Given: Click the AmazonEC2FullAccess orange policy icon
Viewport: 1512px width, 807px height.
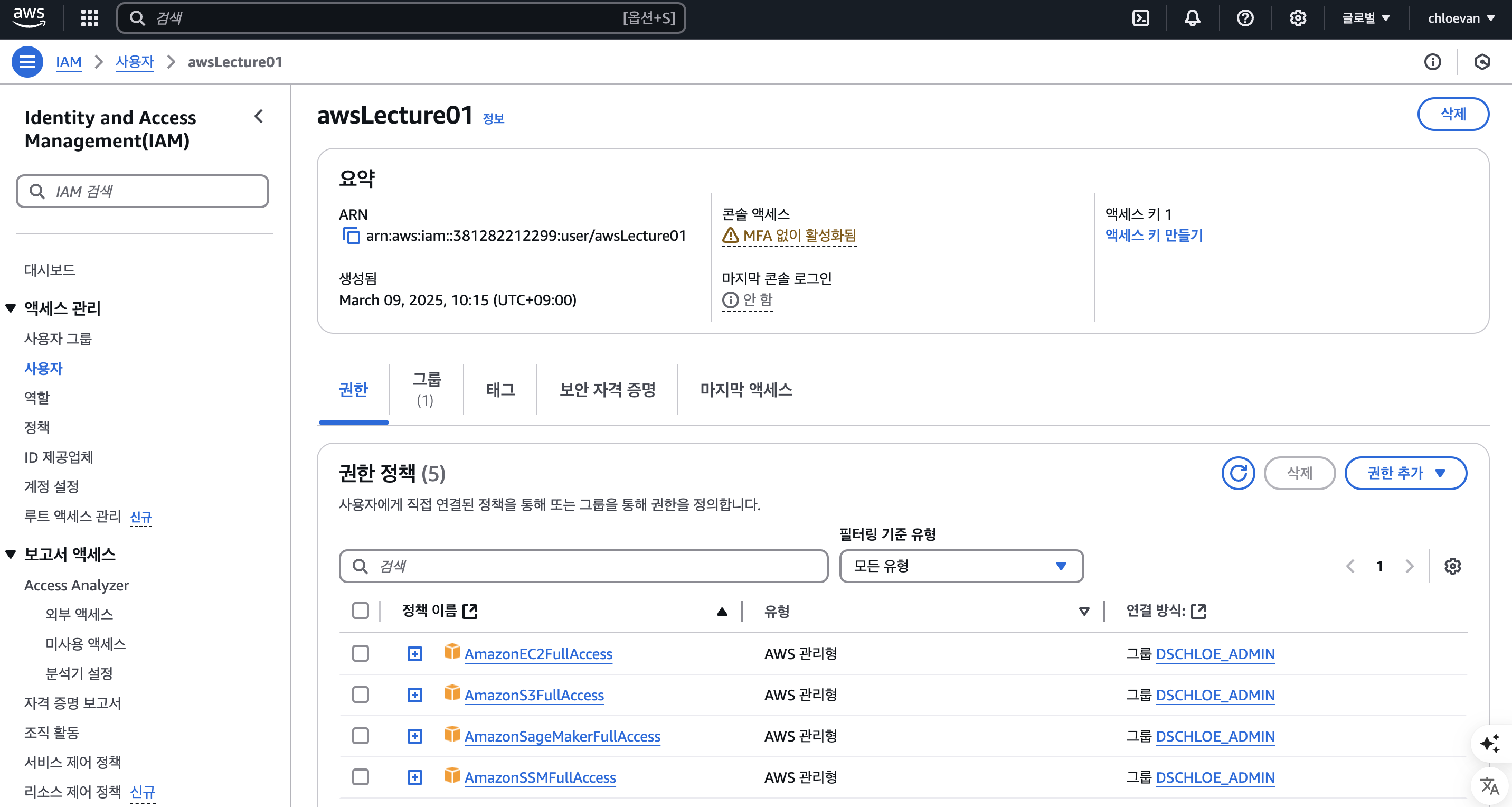Looking at the screenshot, I should point(452,651).
